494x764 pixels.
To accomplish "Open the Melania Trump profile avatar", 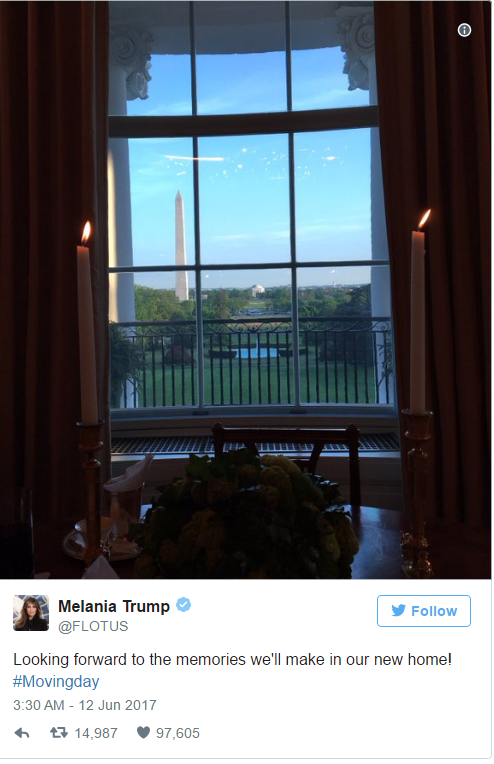I will (31, 613).
